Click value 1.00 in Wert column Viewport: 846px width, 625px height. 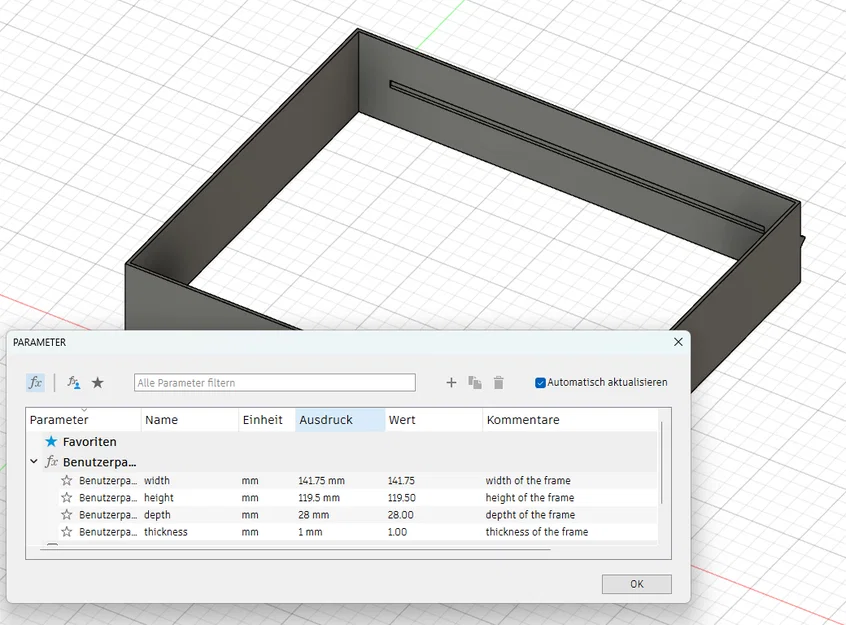397,532
